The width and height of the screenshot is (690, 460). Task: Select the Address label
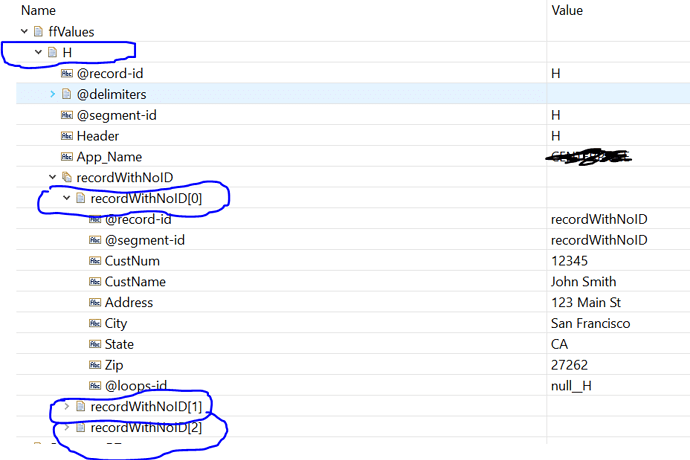(129, 302)
